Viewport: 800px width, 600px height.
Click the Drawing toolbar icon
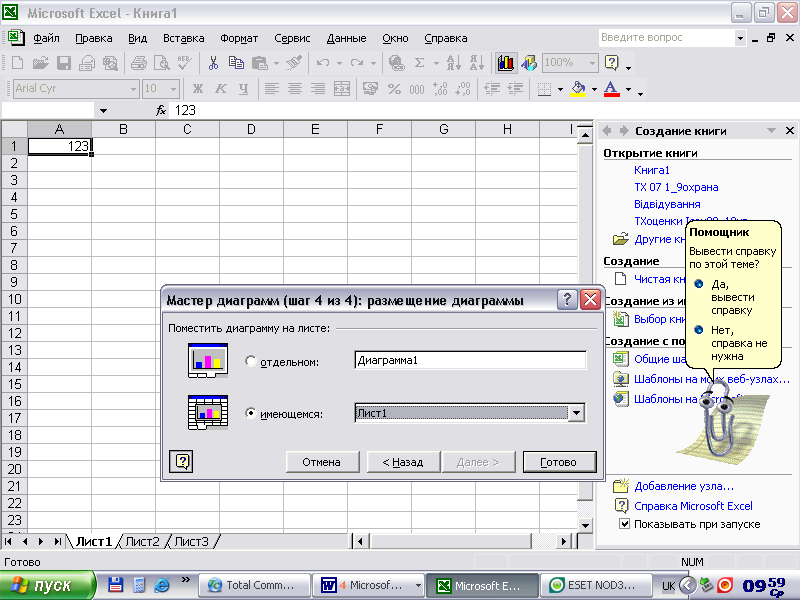click(x=529, y=63)
